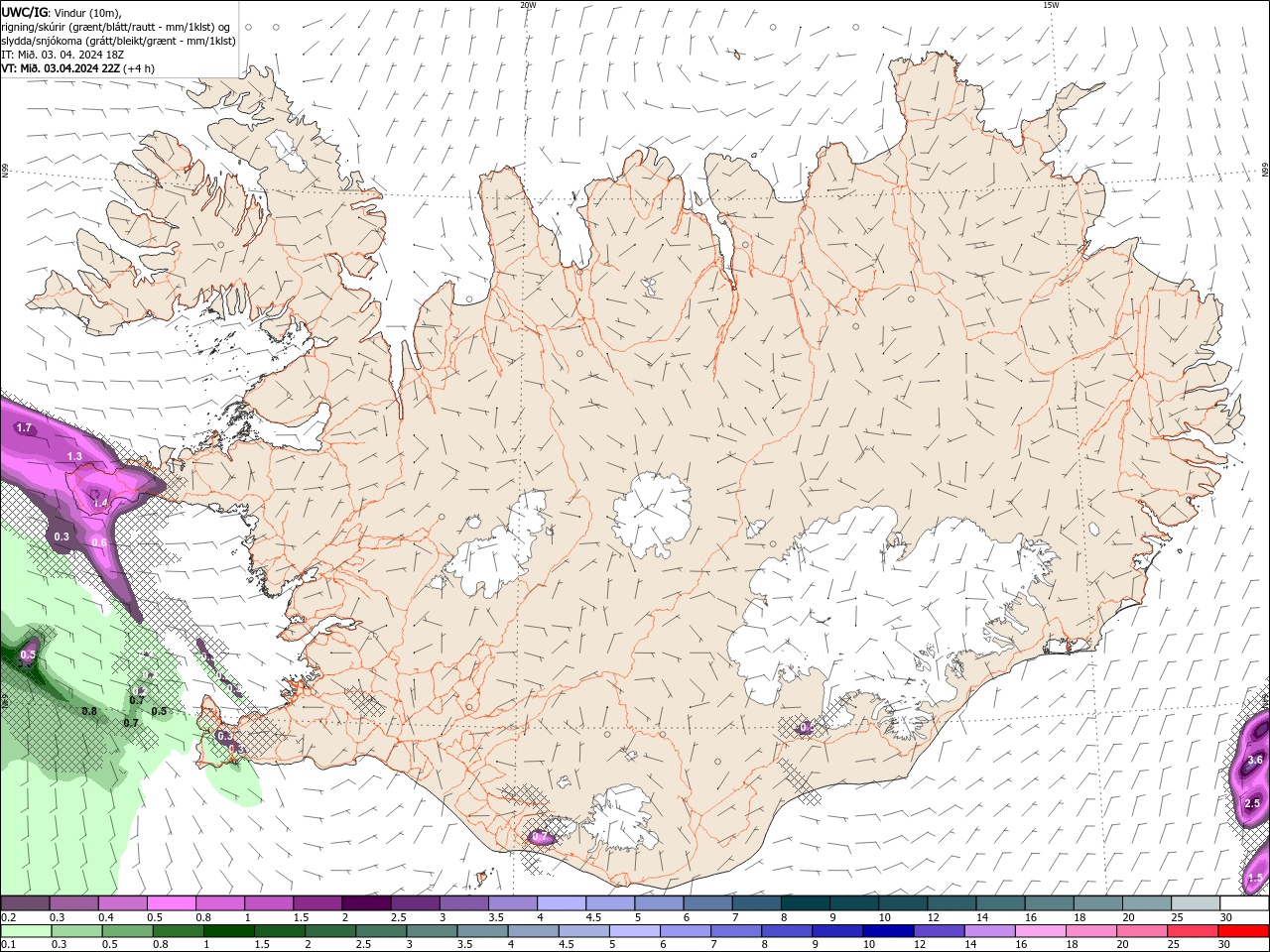
Task: Select the darkest purple swatch labeled 2 in snow scale
Action: pyautogui.click(x=365, y=903)
